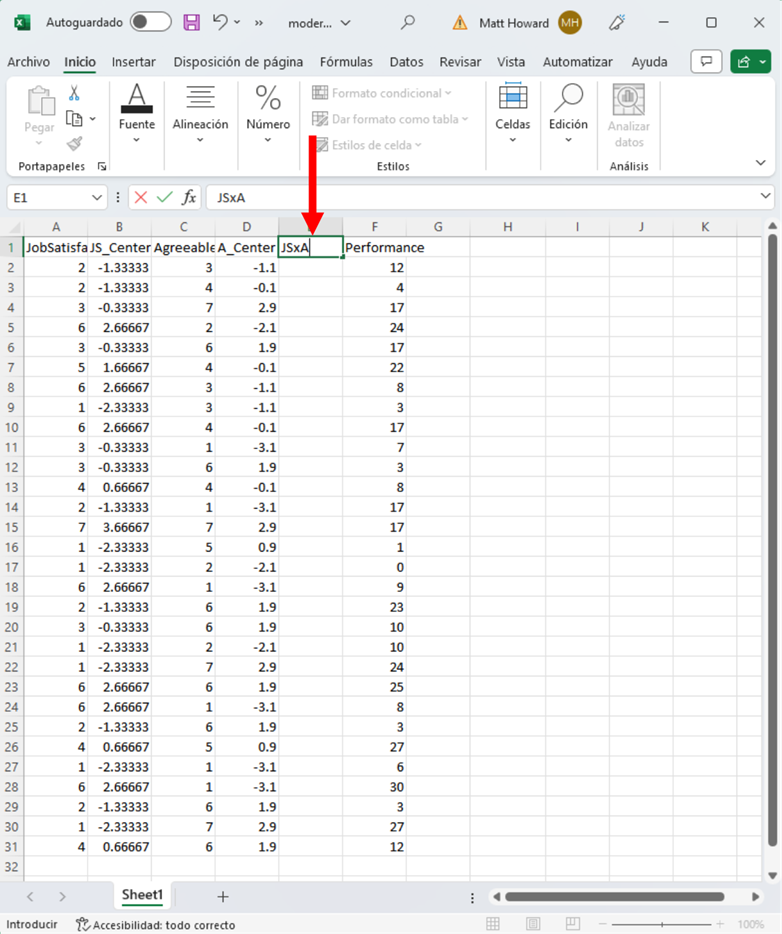This screenshot has height=934, width=782.
Task: Open the Comments speech bubble icon
Action: pyautogui.click(x=706, y=62)
